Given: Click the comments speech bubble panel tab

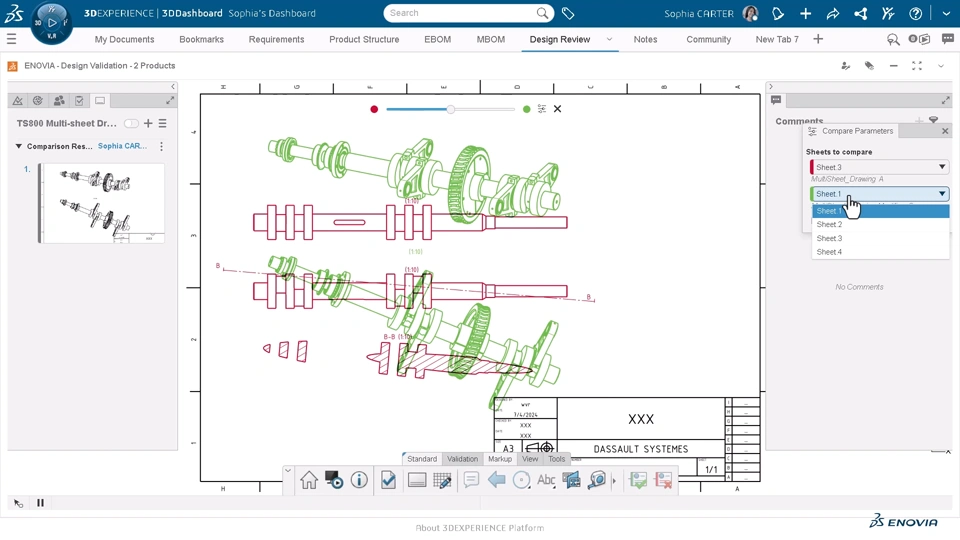Looking at the screenshot, I should point(776,100).
